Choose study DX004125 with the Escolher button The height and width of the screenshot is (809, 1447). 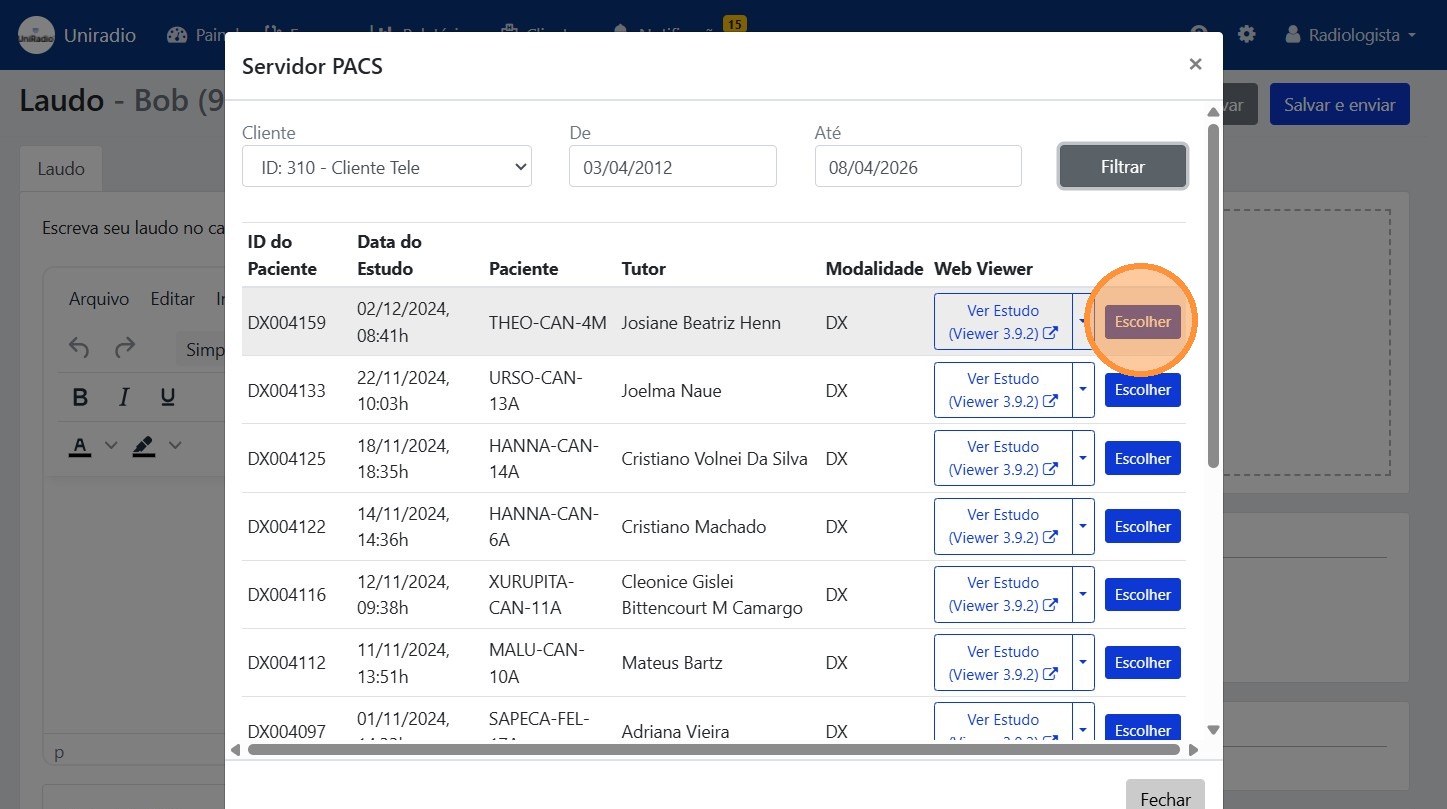pyautogui.click(x=1142, y=459)
